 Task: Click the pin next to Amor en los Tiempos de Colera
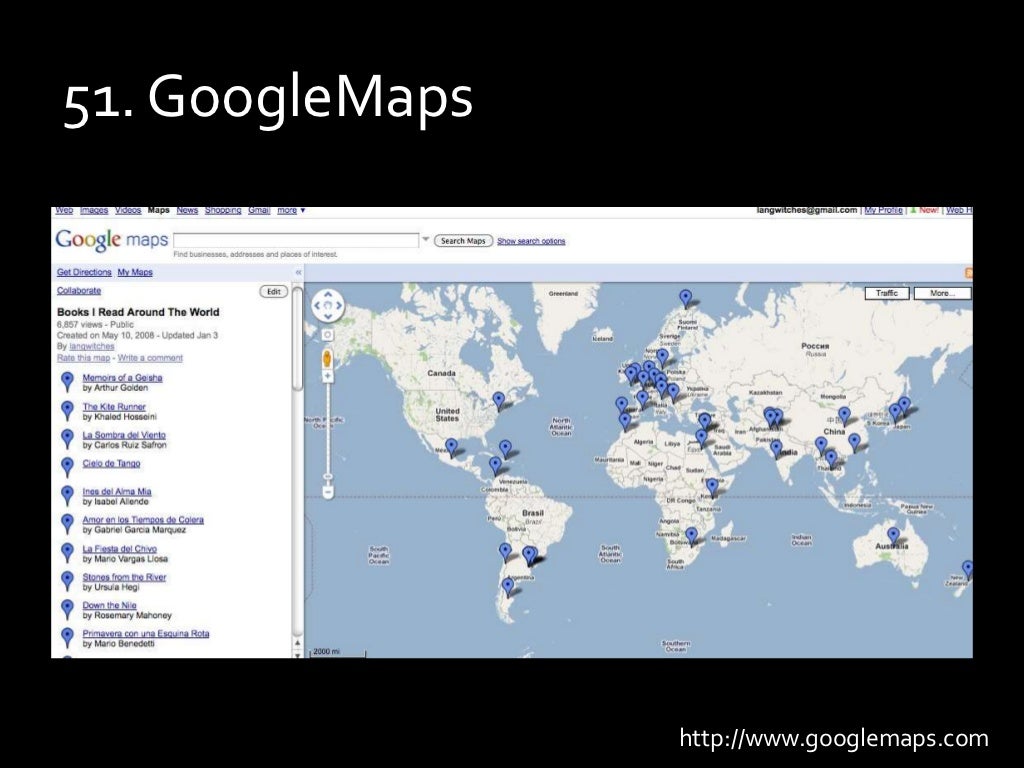67,523
